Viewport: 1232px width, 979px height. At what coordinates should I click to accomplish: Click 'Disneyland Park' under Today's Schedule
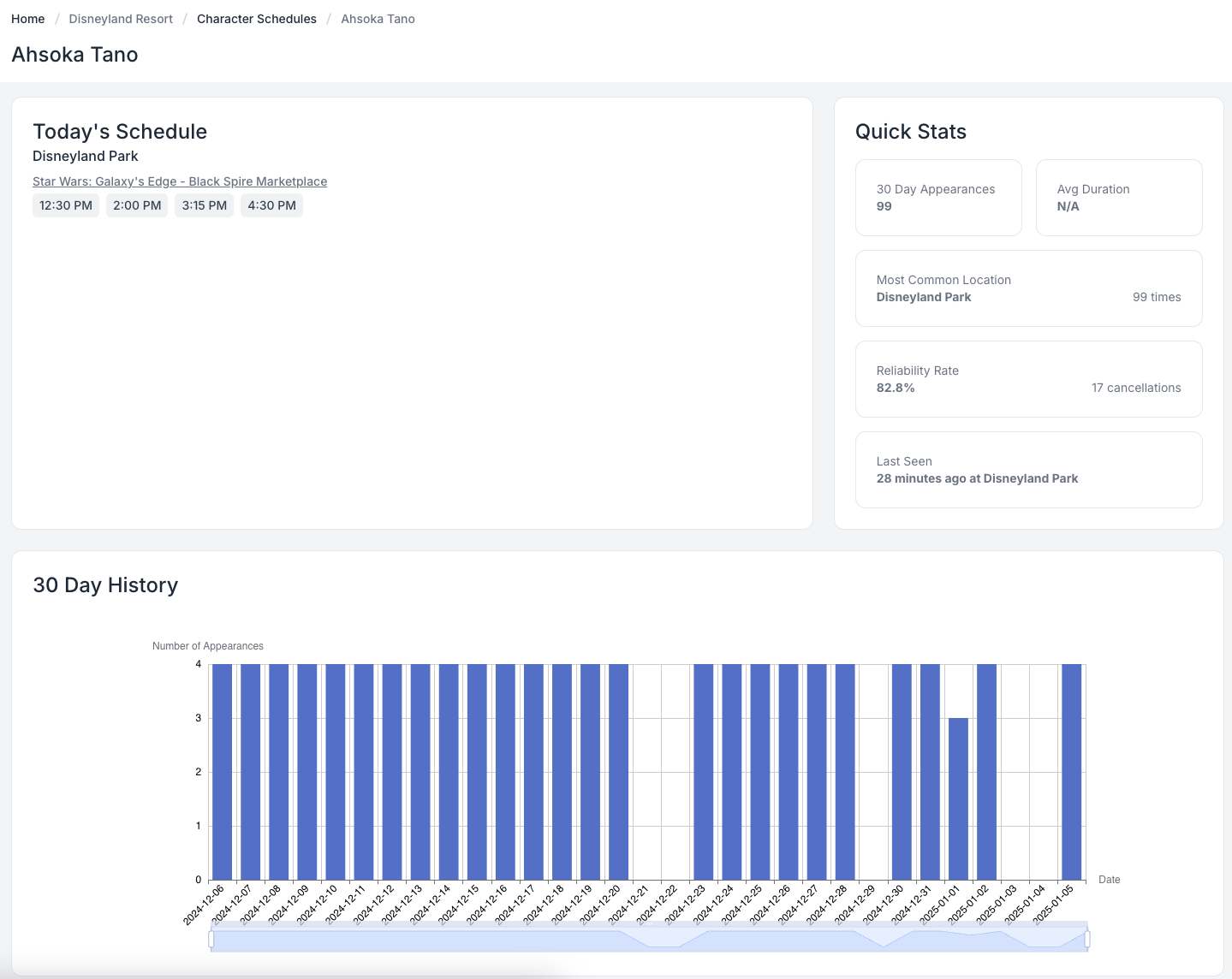click(86, 156)
